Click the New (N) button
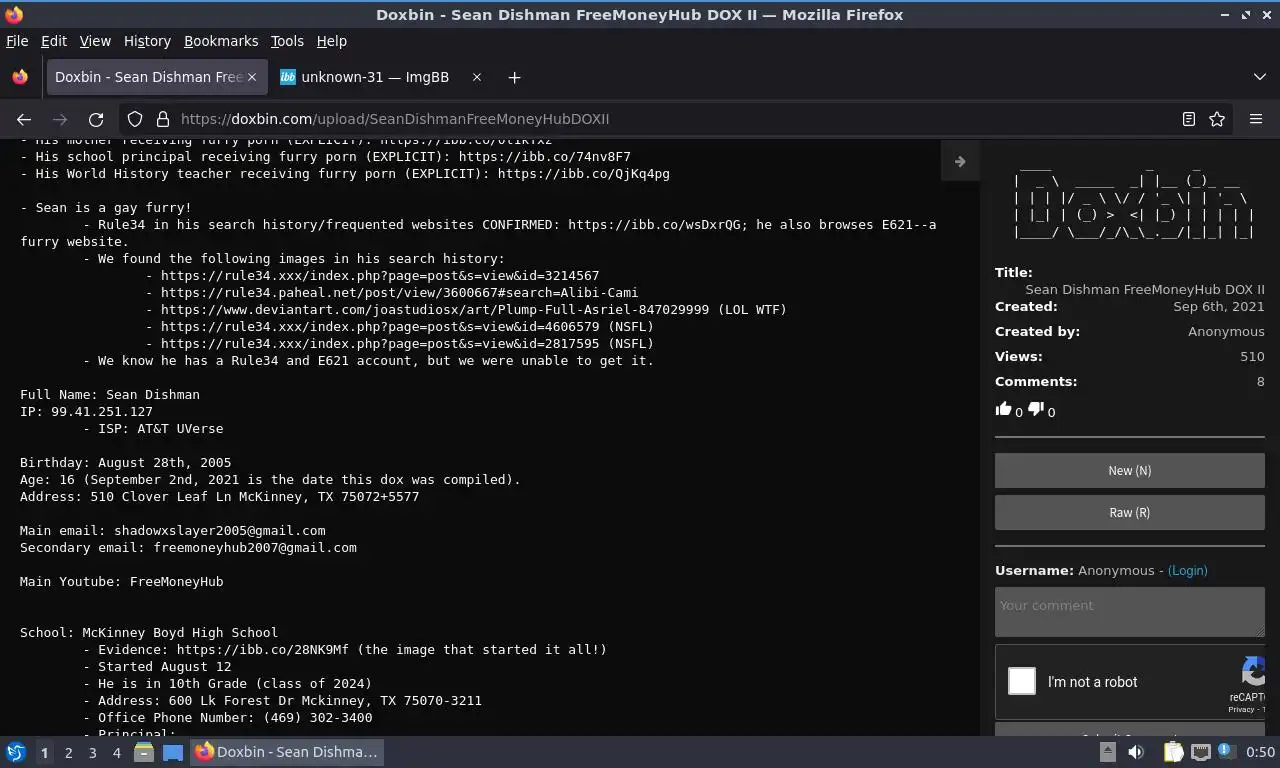Screen dimensions: 1280x768 [1130, 470]
